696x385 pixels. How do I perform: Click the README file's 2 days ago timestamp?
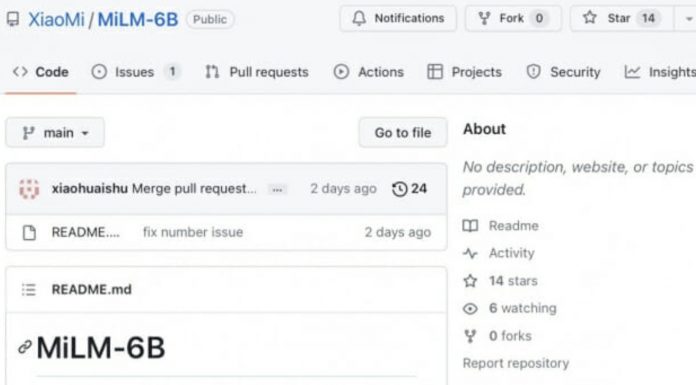[398, 232]
